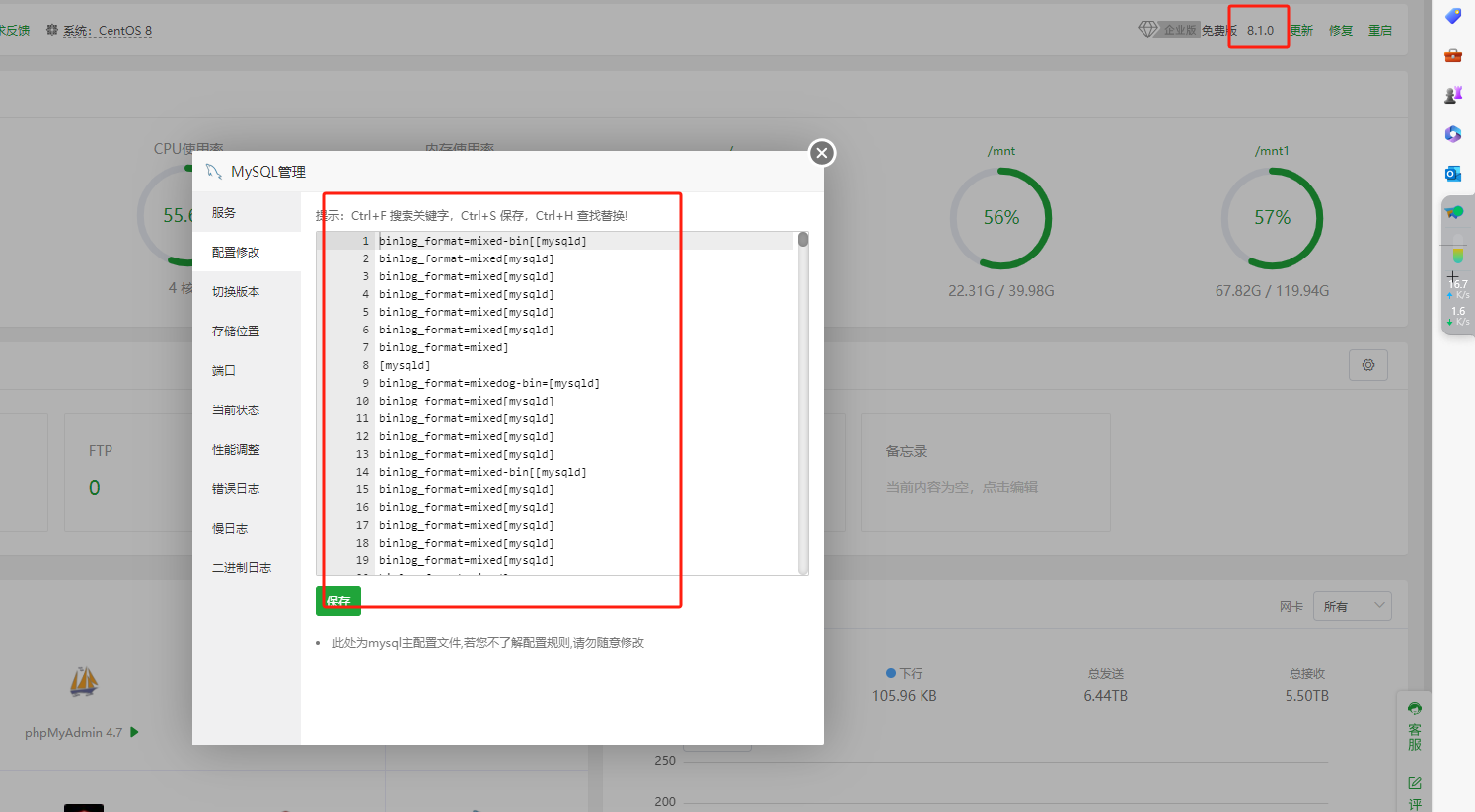Click the Microsoft 365 icon in browser sidebar
The image size is (1475, 812).
(1453, 134)
